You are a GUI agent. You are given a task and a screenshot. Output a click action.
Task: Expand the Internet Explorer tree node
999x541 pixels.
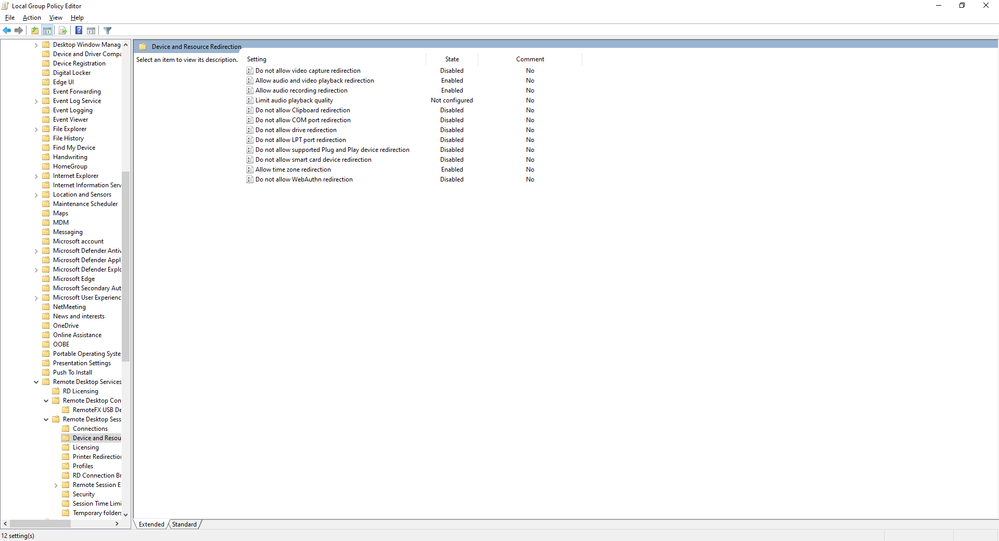[36, 176]
